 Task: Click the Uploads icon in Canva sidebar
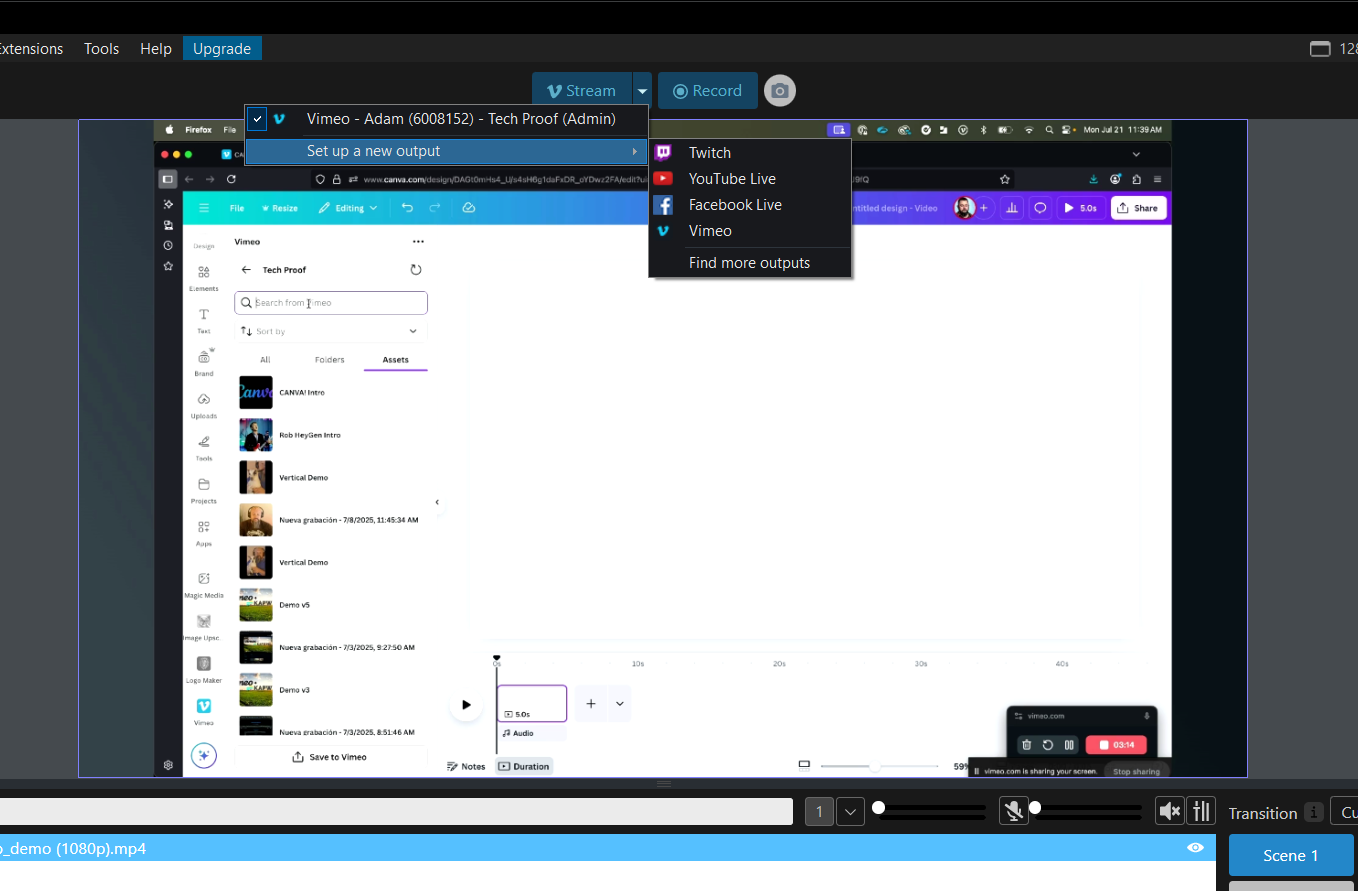pos(204,399)
